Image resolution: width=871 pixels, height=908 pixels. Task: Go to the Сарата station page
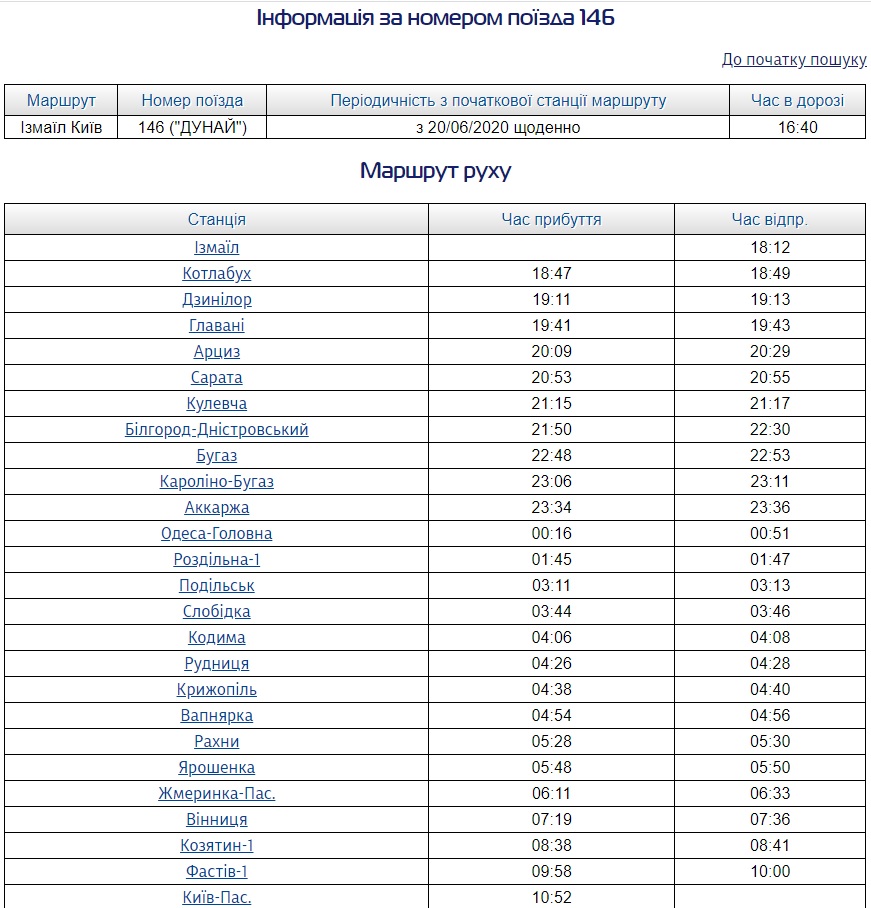[x=217, y=378]
